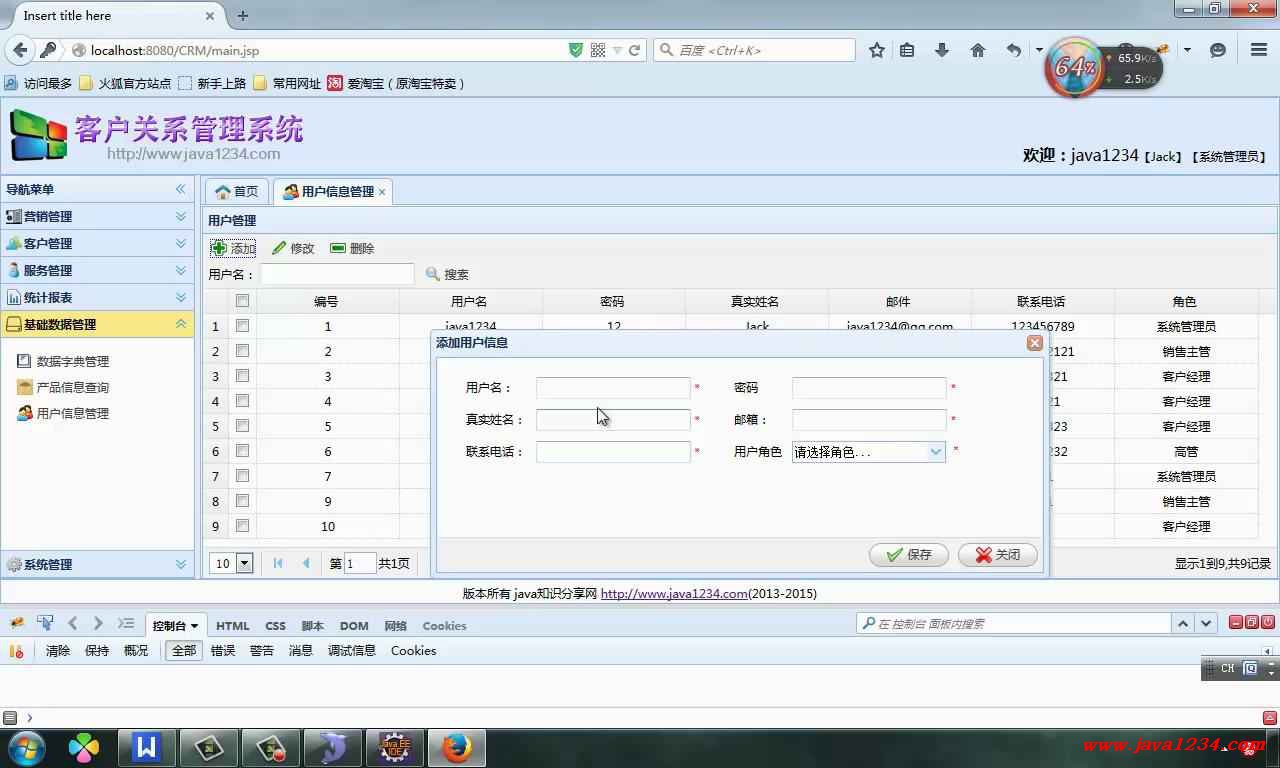
Task: Check the checkbox for row 5
Action: click(x=242, y=426)
